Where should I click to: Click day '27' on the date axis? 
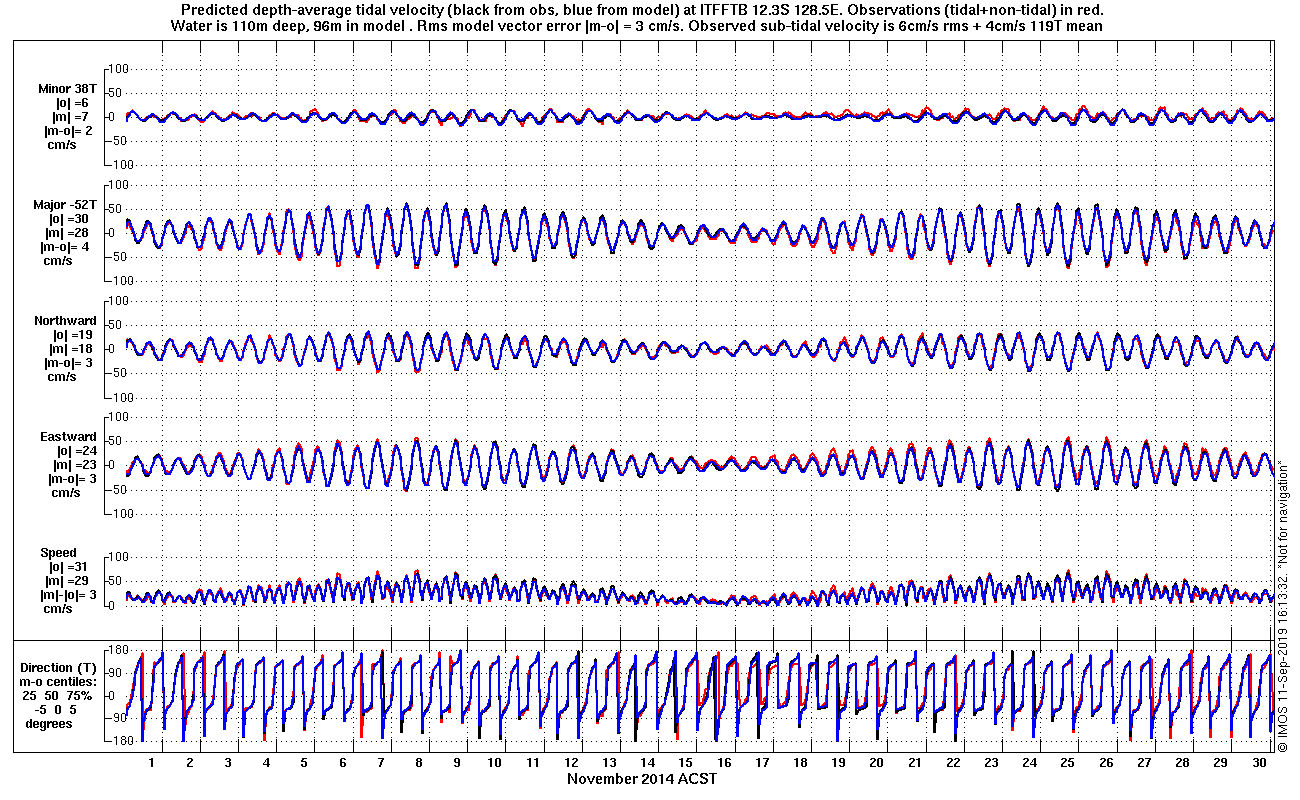tap(1144, 762)
